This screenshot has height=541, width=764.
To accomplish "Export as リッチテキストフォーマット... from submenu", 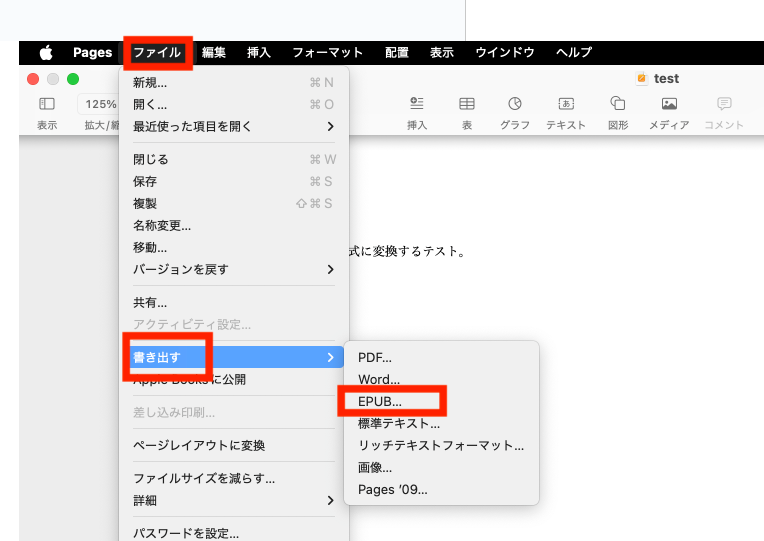I will tap(441, 445).
